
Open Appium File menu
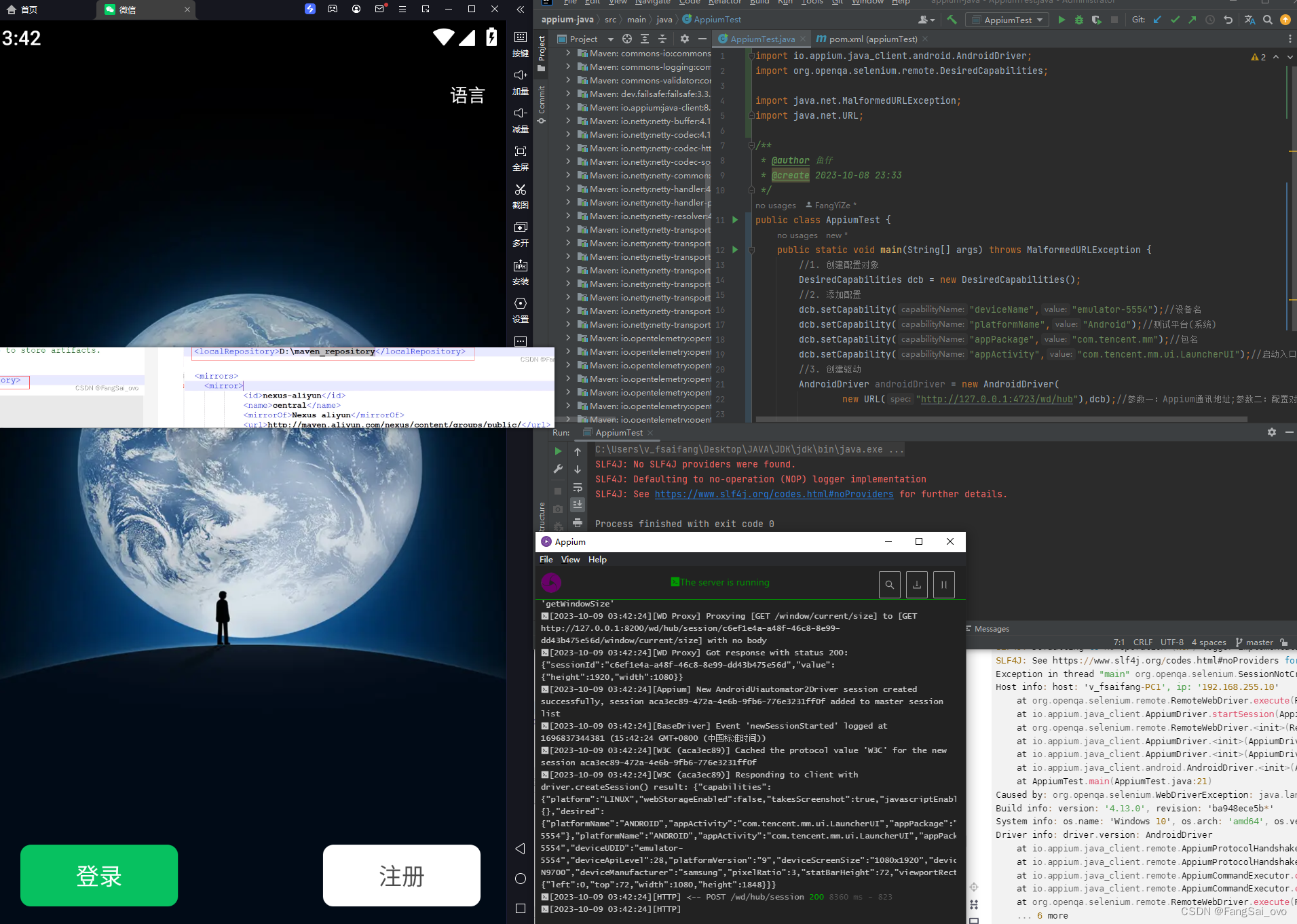click(546, 560)
